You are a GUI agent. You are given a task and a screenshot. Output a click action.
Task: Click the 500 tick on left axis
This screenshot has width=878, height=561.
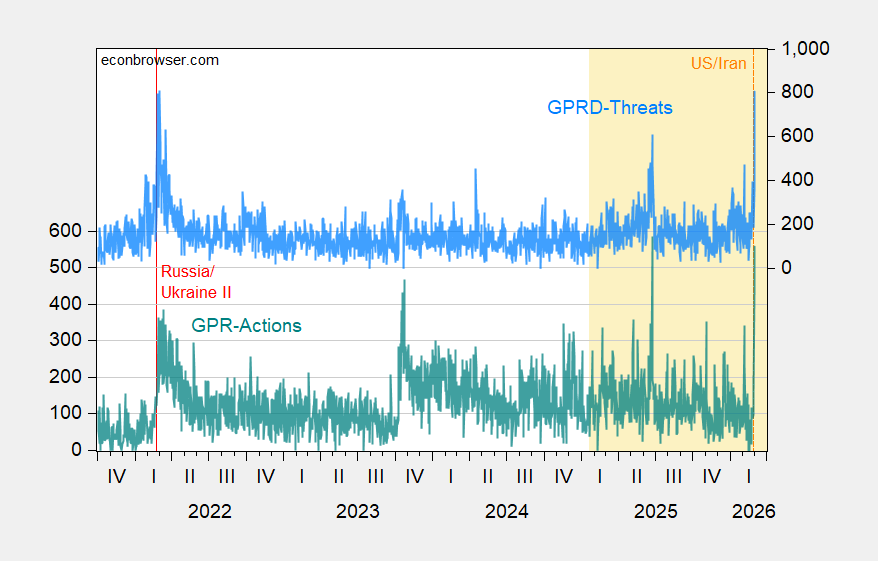(68, 267)
